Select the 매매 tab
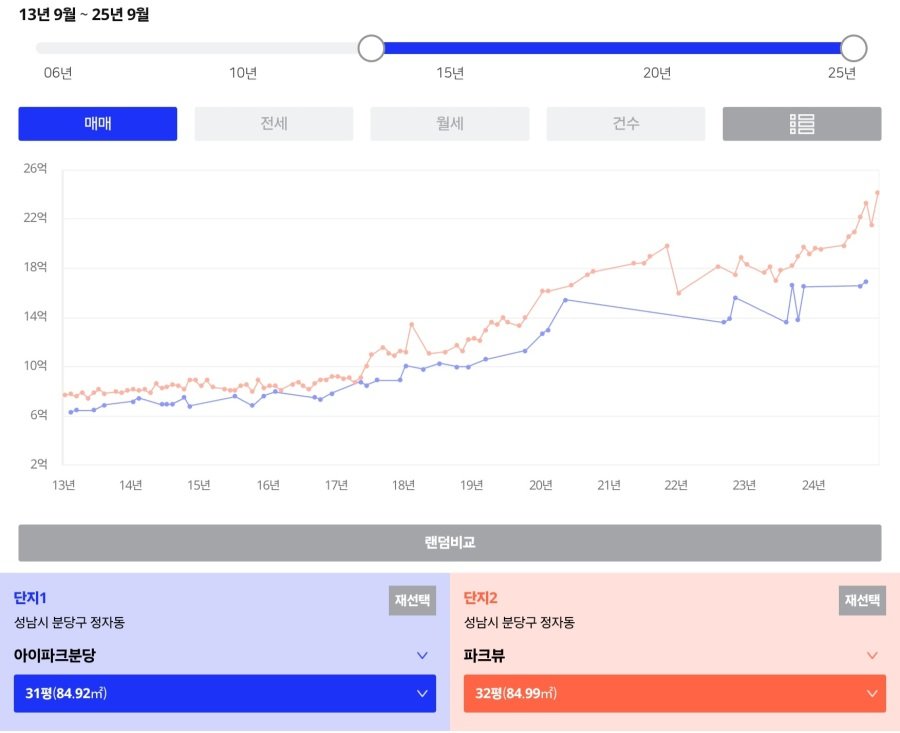The height and width of the screenshot is (733, 900). pos(97,124)
